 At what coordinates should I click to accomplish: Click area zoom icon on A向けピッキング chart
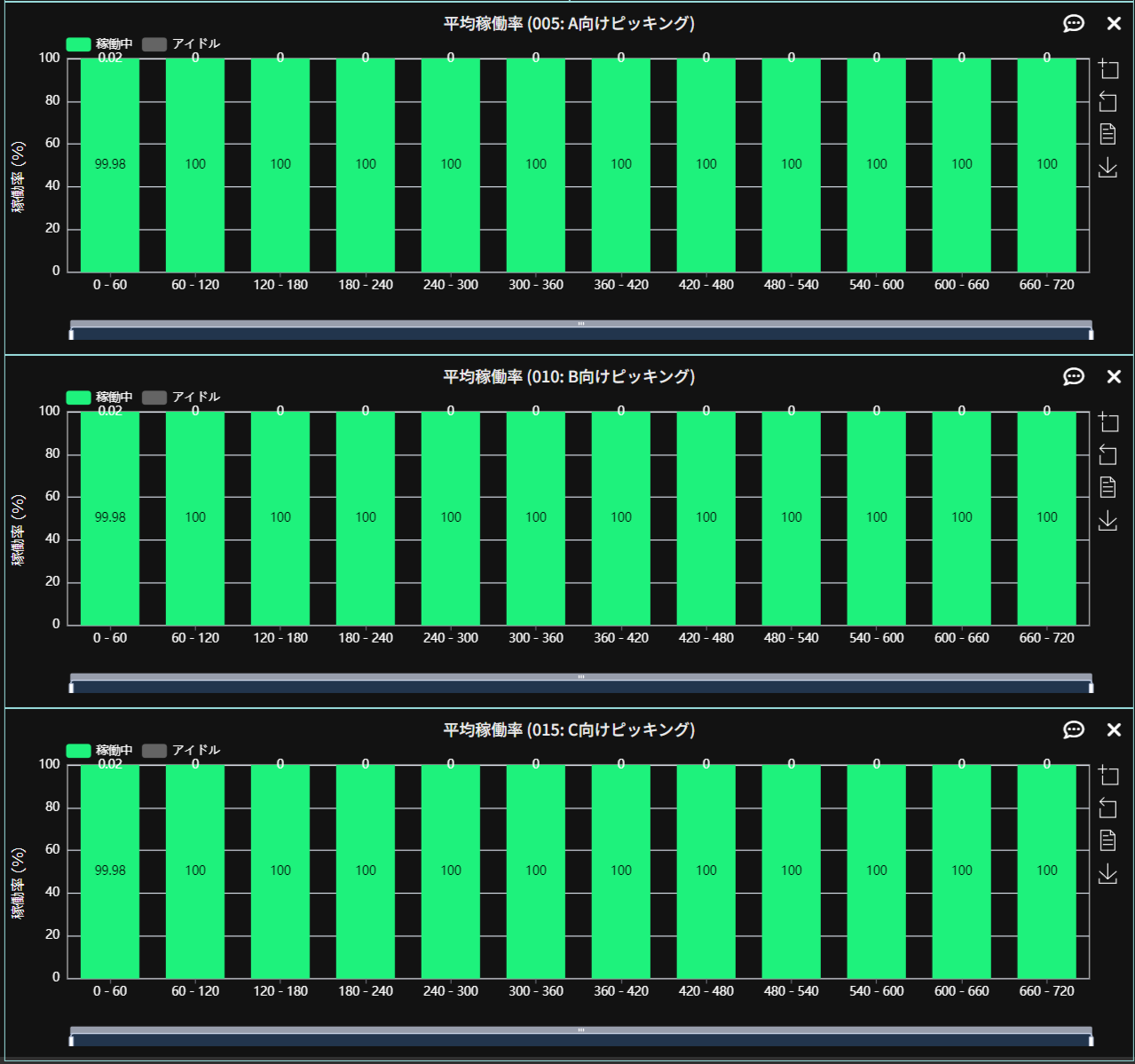tap(1107, 69)
